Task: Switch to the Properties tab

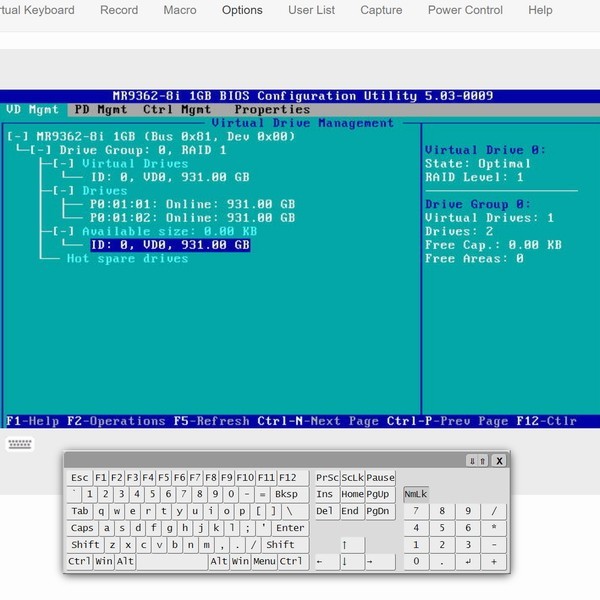Action: coord(272,109)
